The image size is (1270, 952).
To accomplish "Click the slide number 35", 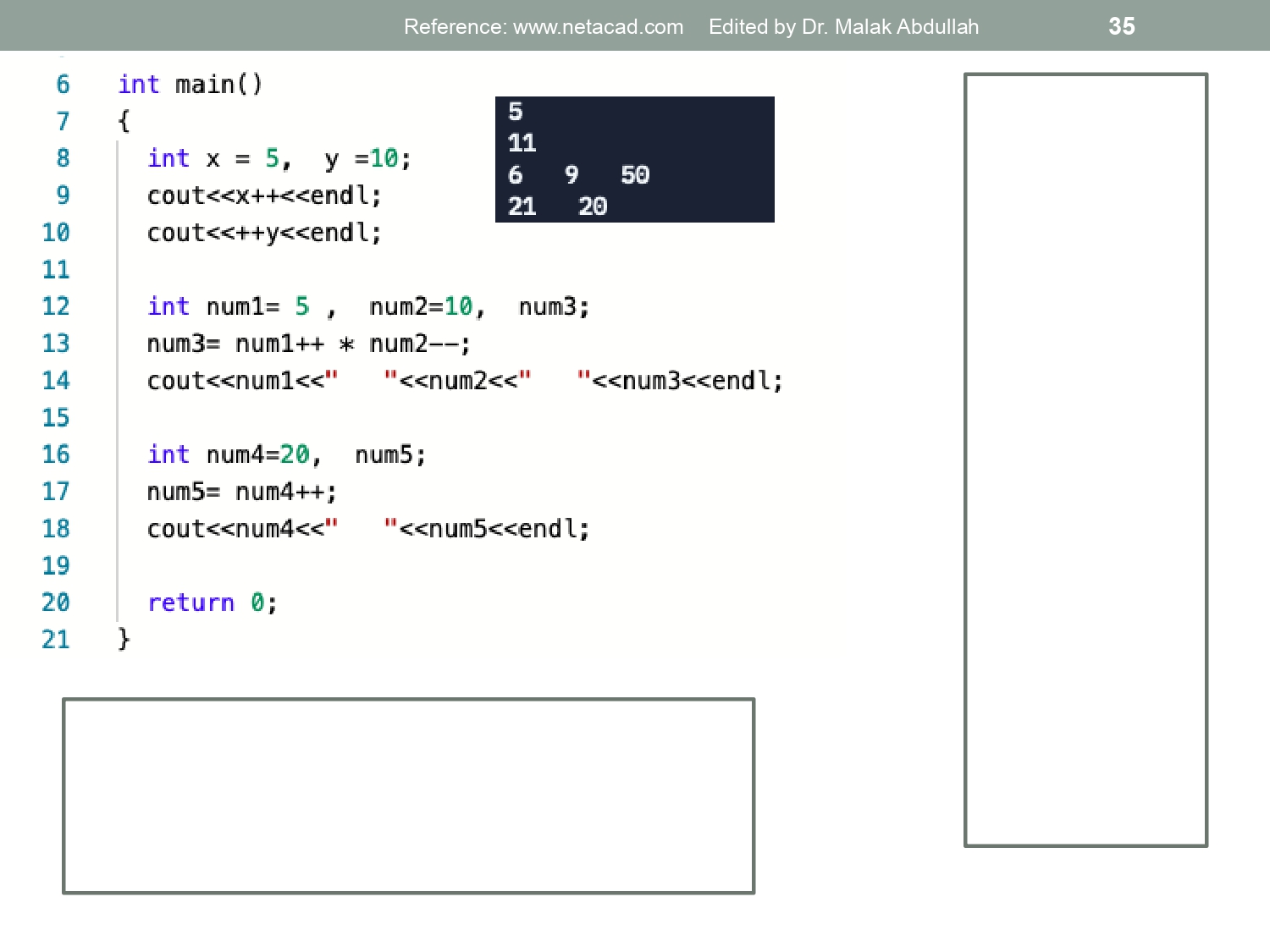I will [1121, 26].
